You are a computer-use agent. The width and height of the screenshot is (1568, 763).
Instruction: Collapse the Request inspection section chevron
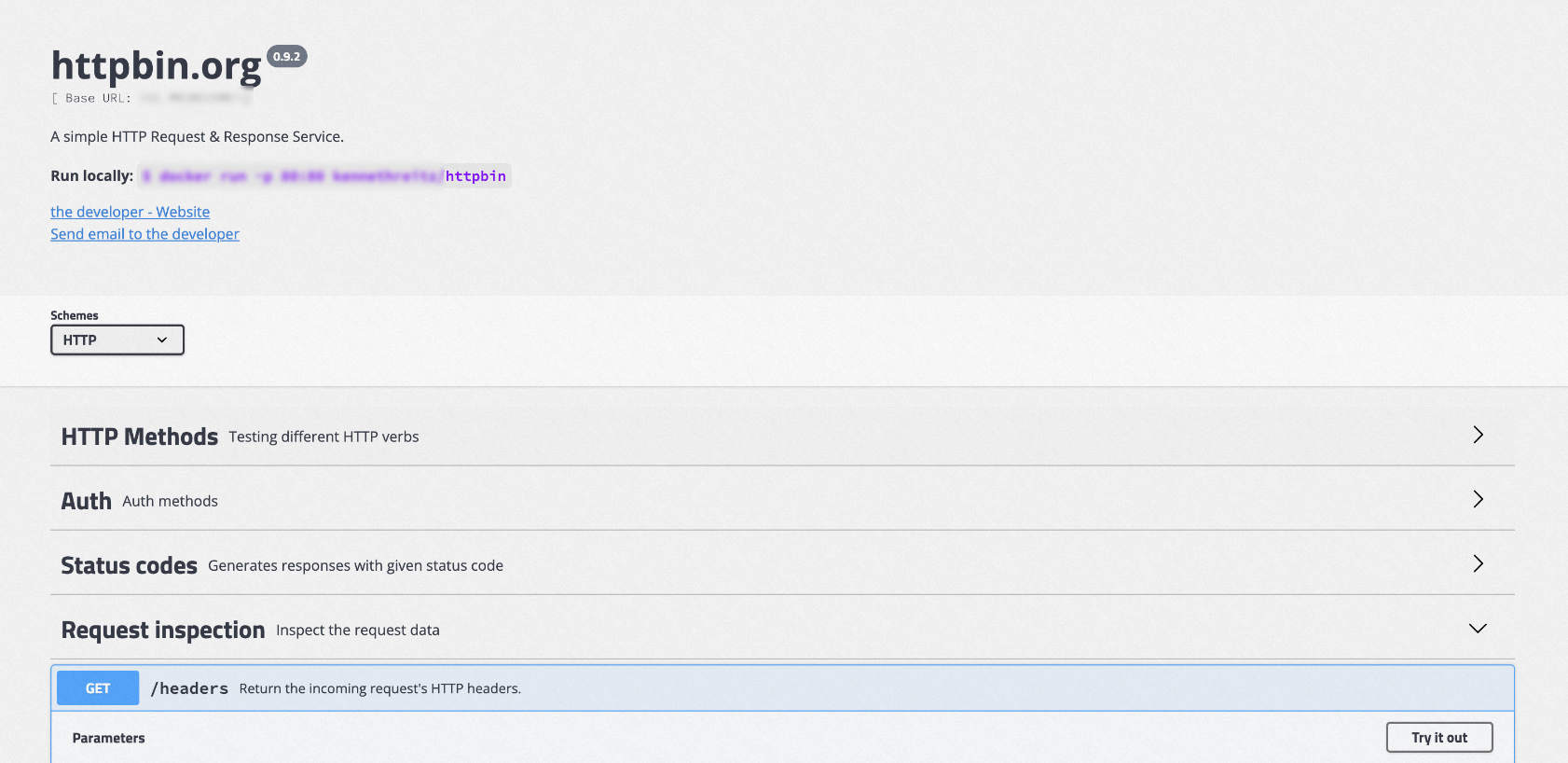click(x=1478, y=629)
